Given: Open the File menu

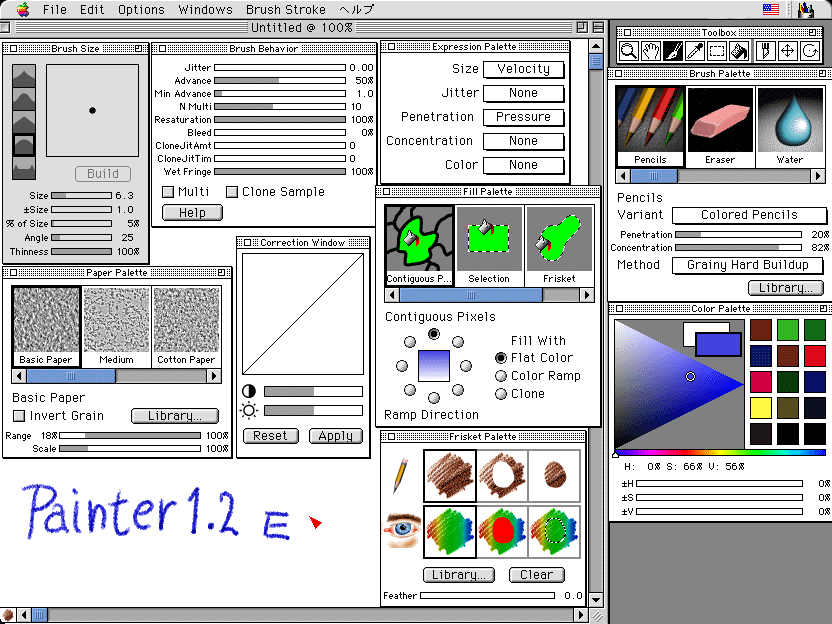Looking at the screenshot, I should point(55,10).
